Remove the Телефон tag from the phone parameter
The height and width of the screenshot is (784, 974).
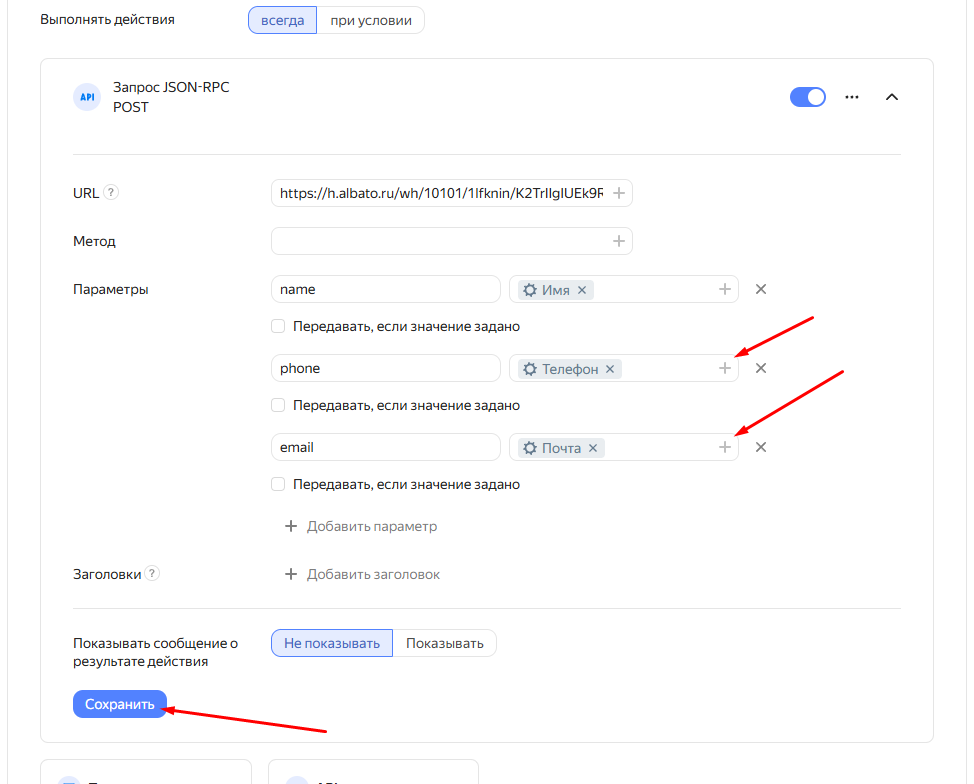pyautogui.click(x=610, y=369)
